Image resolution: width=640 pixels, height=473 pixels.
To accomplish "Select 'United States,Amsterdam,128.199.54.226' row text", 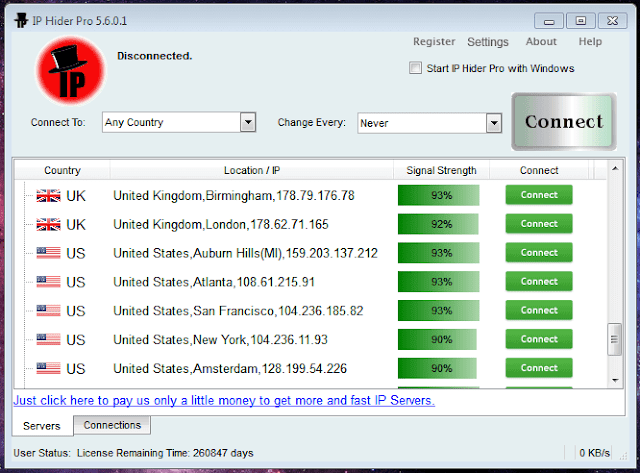I will [230, 369].
